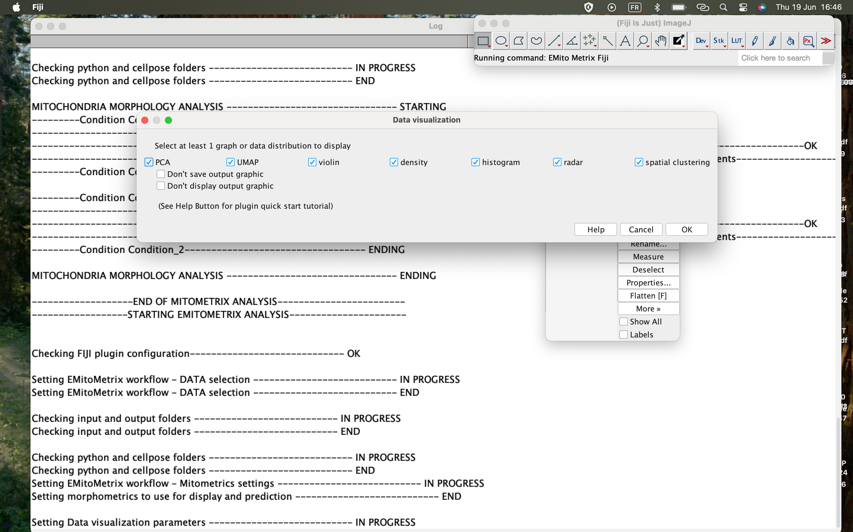Screen dimensions: 853x532
Task: Open Properties... in ROI Manager
Action: click(648, 283)
